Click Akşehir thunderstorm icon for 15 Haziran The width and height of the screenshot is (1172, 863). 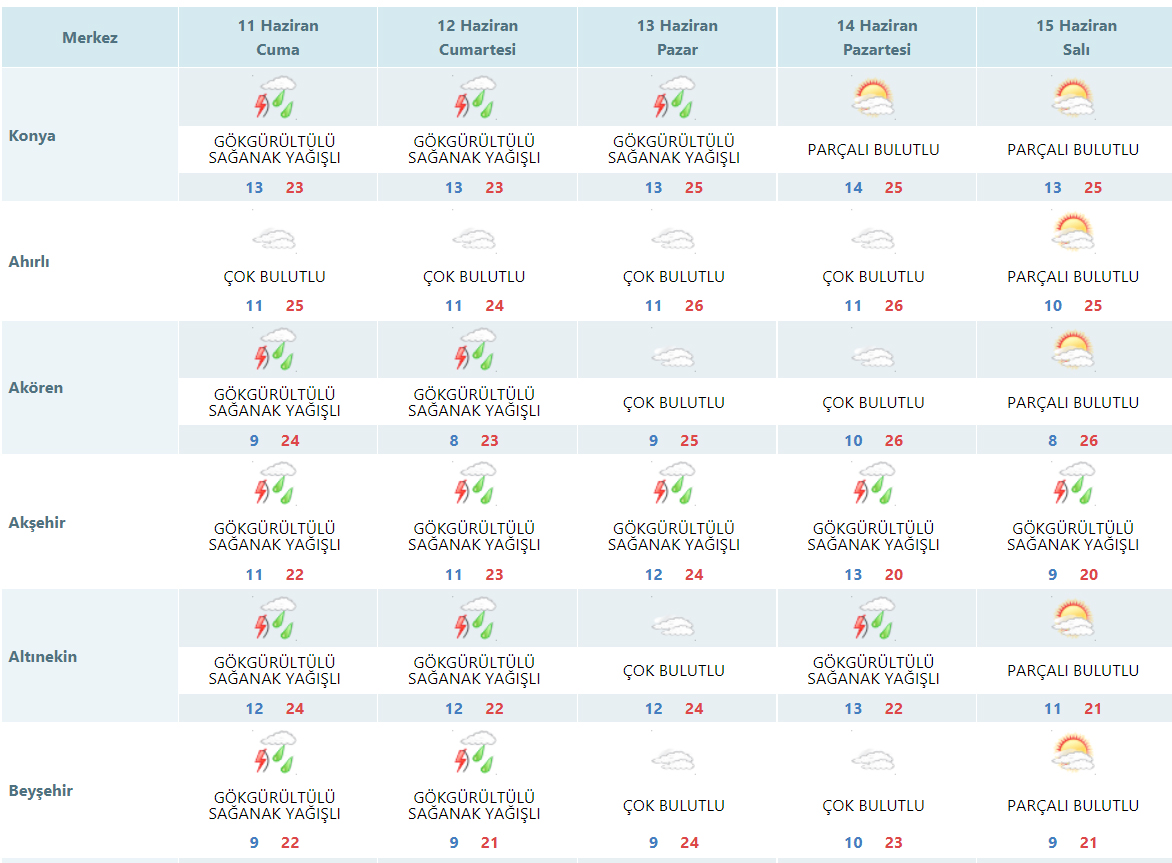point(1073,484)
